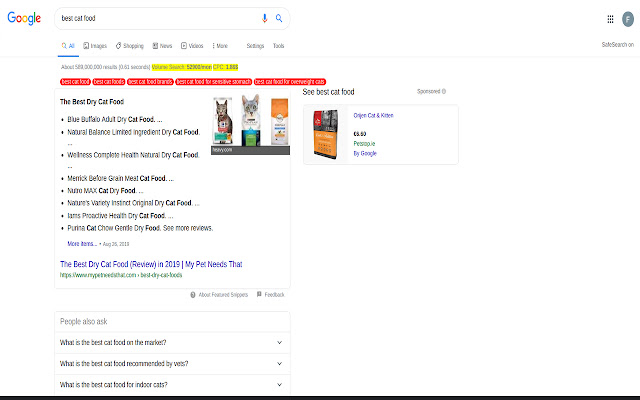Open the Orijen Cat & Kitten product image
This screenshot has height=400, width=640.
tap(326, 134)
